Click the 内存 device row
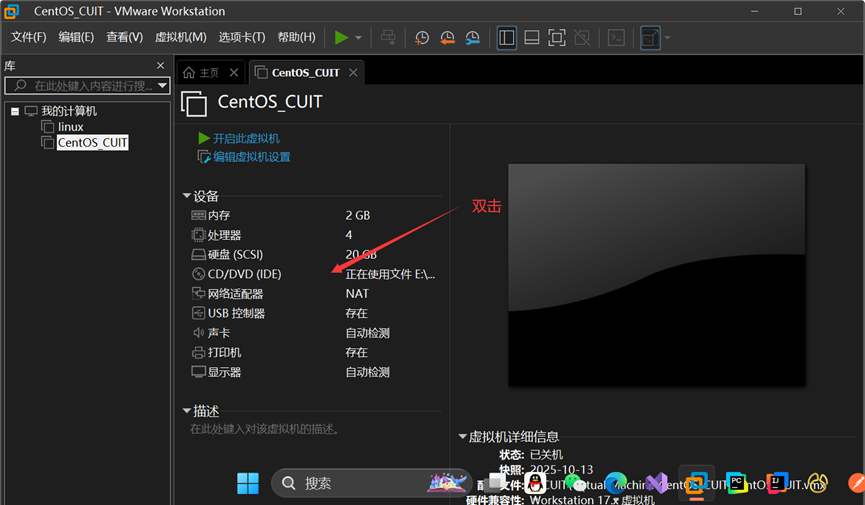The width and height of the screenshot is (865, 505). (316, 215)
